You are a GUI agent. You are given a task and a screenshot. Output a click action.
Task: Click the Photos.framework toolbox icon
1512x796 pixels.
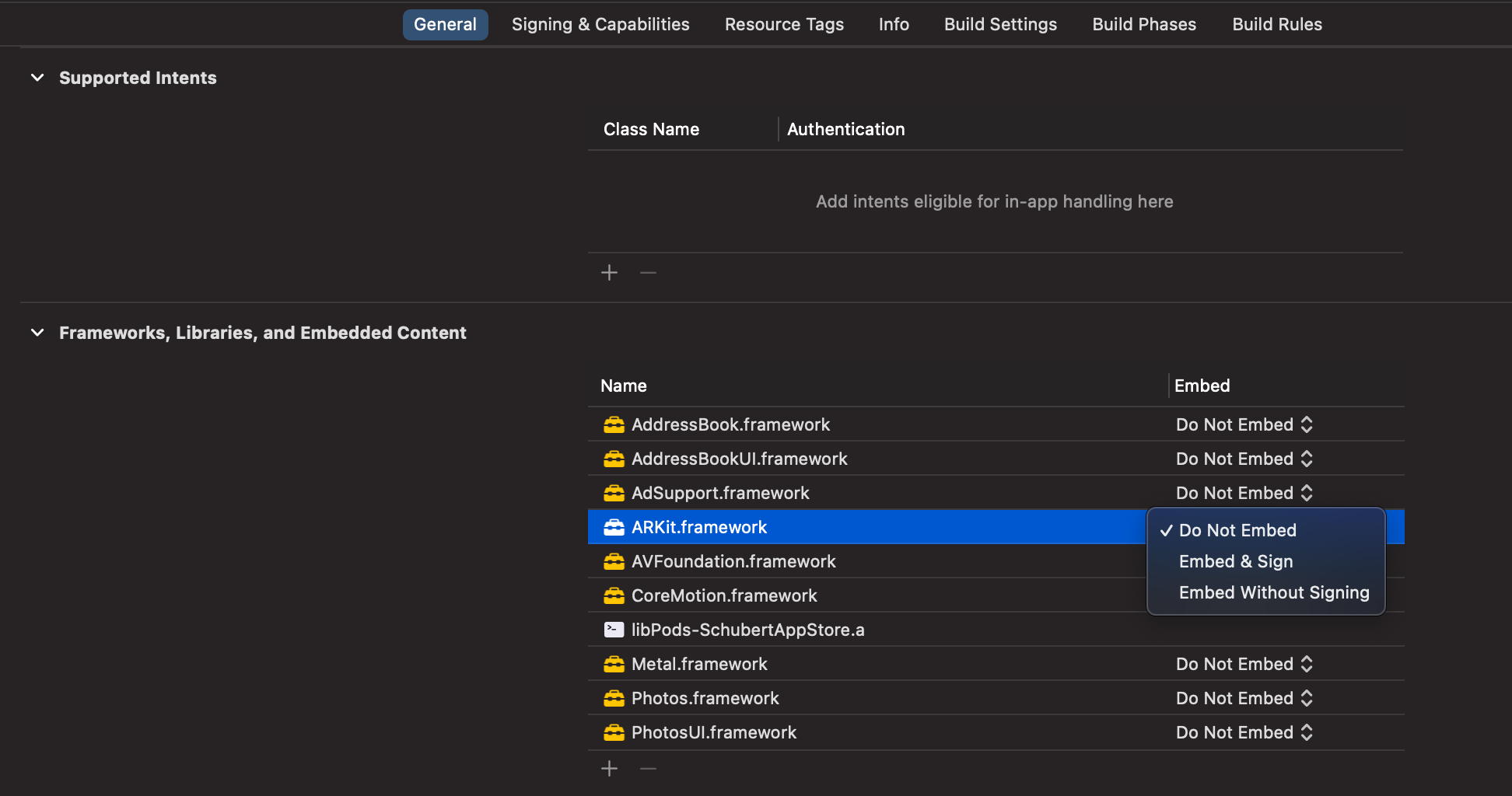click(x=614, y=698)
